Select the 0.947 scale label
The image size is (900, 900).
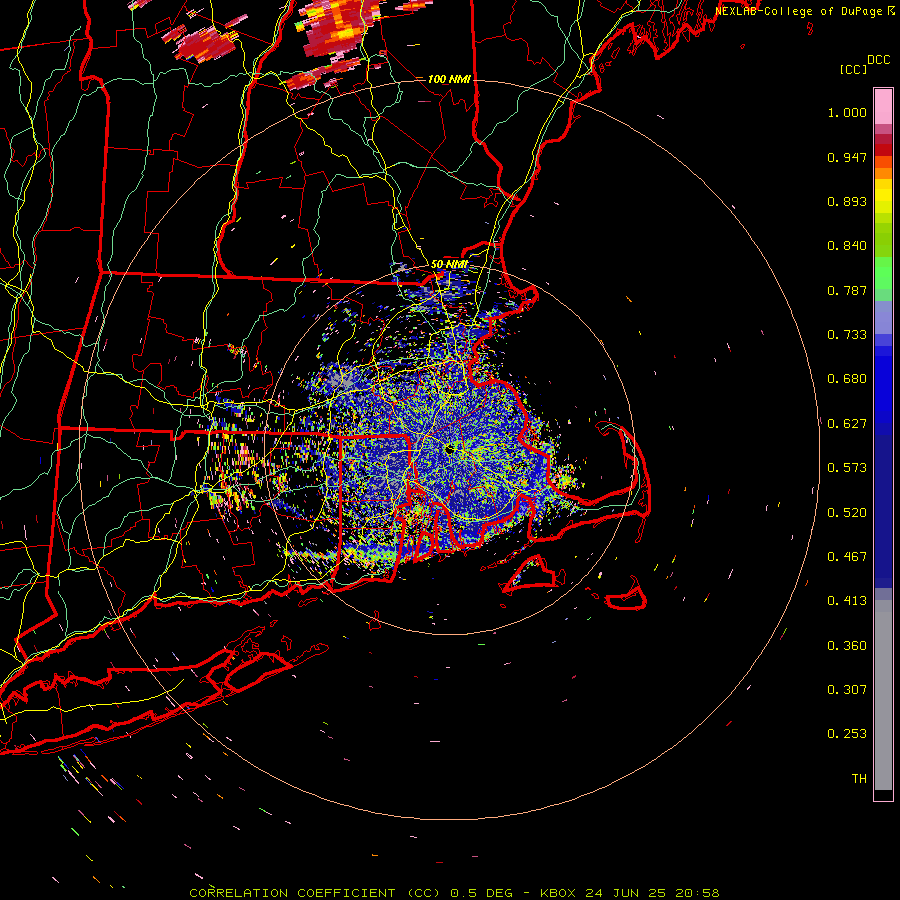click(847, 157)
